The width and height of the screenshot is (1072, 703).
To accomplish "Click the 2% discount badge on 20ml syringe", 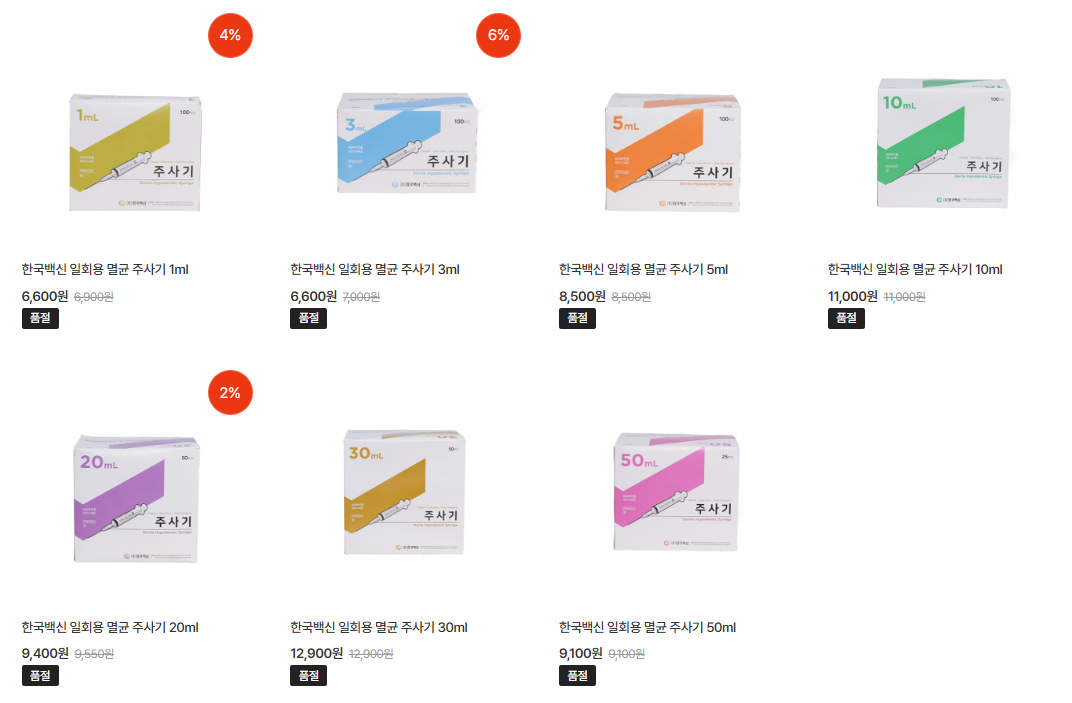I will point(230,393).
